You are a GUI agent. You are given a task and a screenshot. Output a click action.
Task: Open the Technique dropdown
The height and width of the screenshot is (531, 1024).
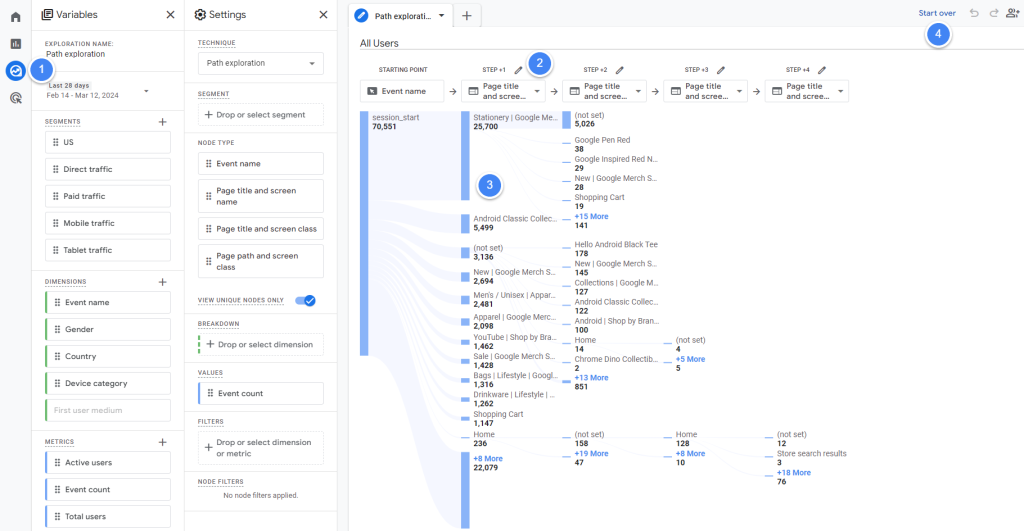pos(261,63)
